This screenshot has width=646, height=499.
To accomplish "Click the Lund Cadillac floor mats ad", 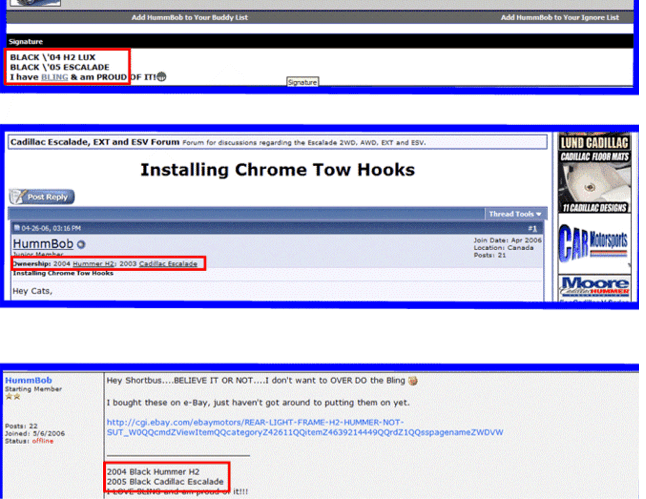I will coord(594,173).
